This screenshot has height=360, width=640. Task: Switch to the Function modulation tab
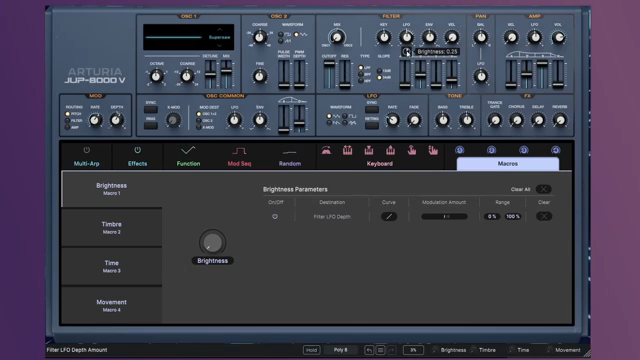(x=188, y=163)
